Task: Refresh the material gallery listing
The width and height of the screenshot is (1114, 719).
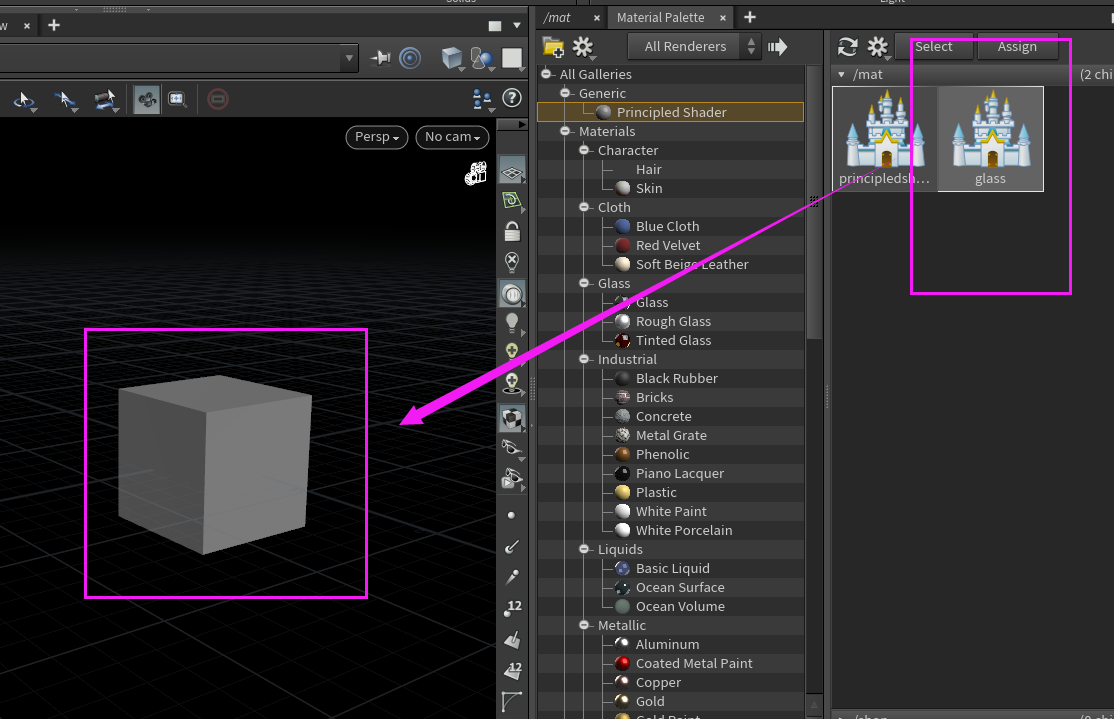Action: click(846, 46)
